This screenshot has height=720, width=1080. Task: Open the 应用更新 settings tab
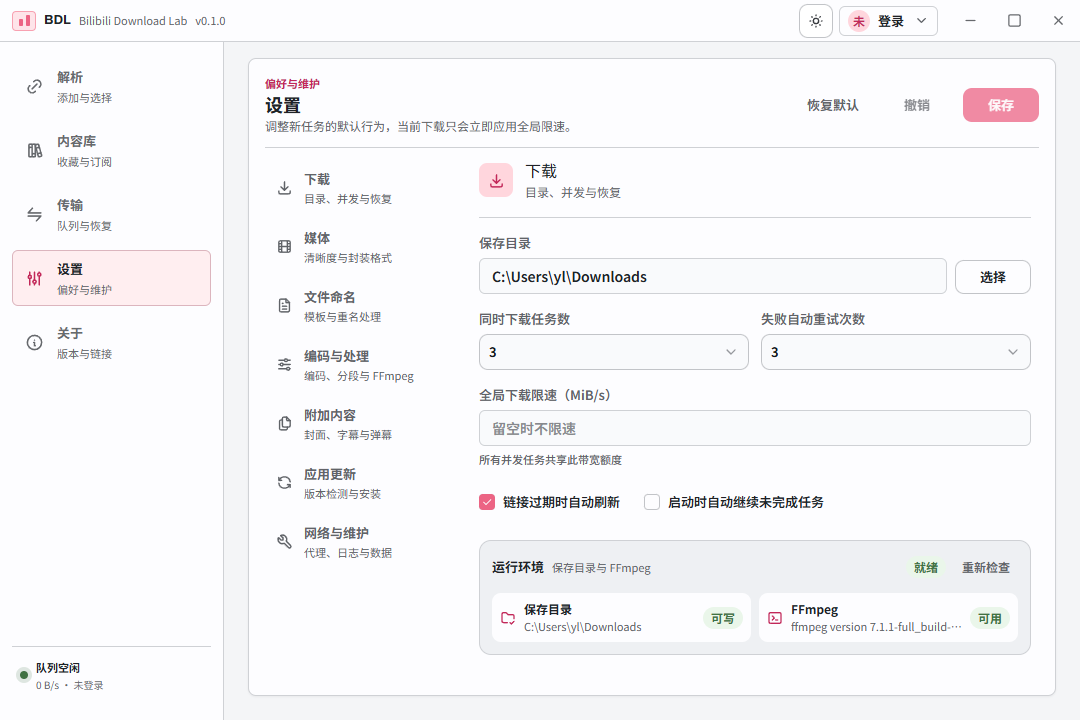[x=362, y=483]
